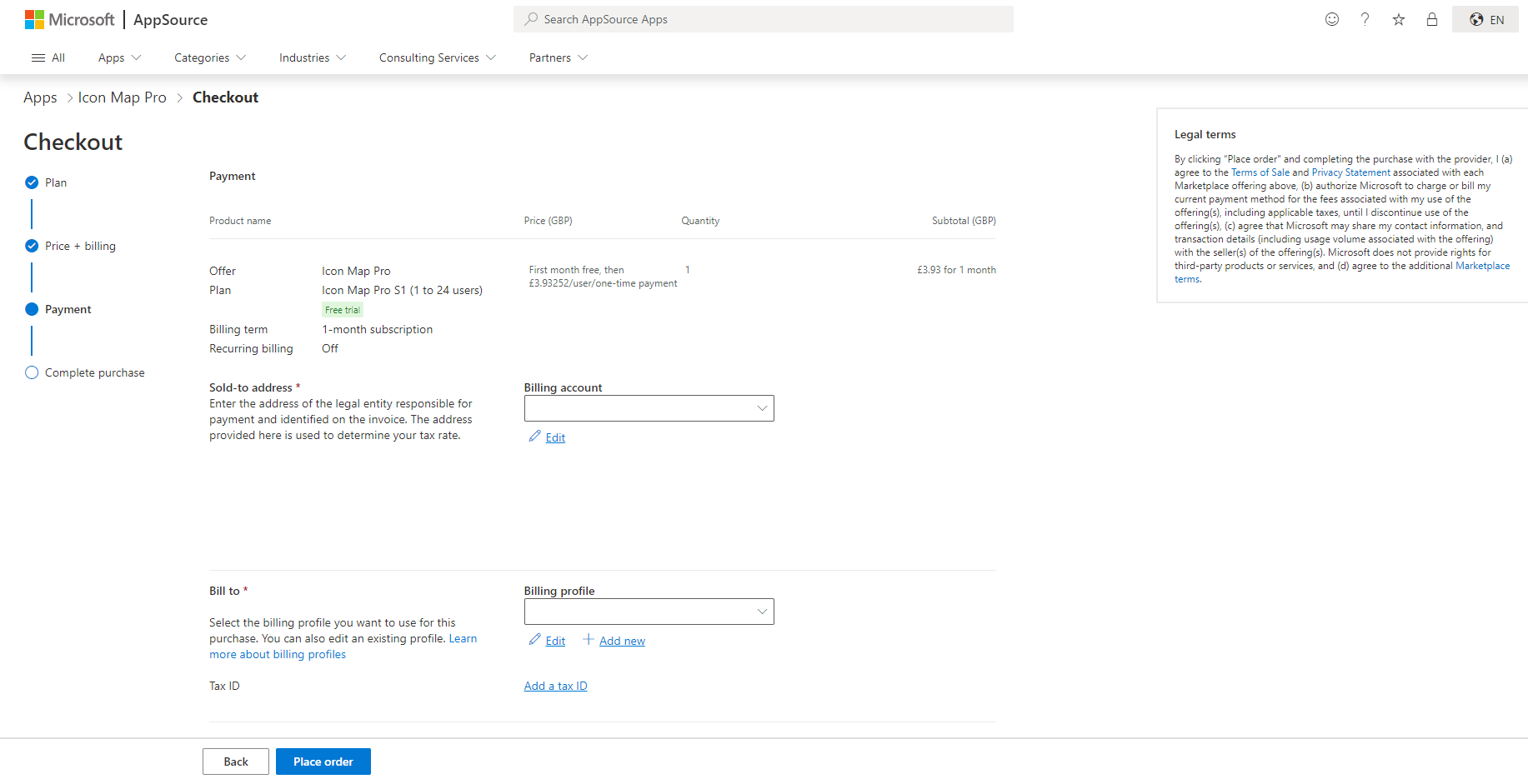Click the lock sign-in icon
1528x784 pixels.
pos(1432,19)
